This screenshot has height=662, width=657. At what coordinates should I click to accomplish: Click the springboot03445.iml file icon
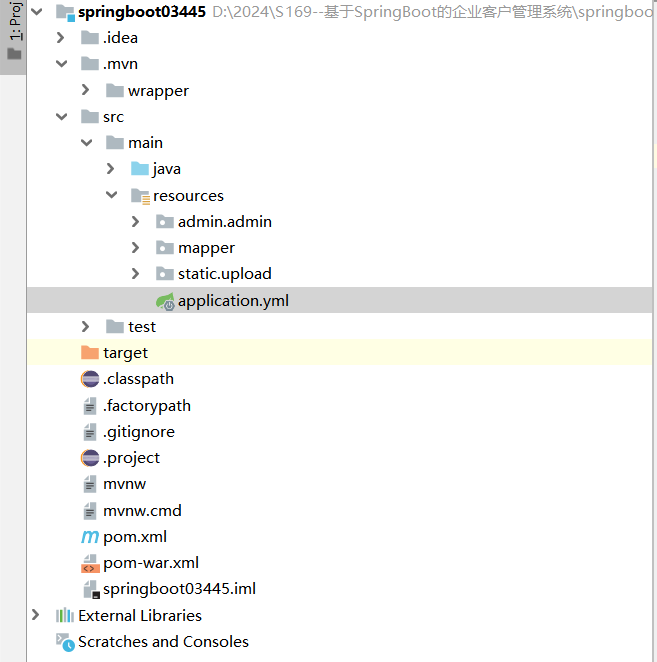(x=90, y=589)
